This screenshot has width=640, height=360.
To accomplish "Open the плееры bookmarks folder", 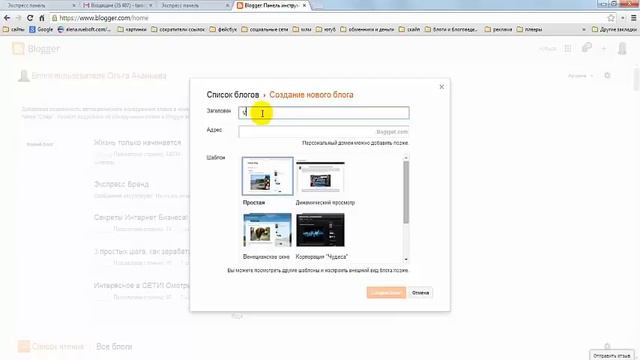I will (x=529, y=29).
